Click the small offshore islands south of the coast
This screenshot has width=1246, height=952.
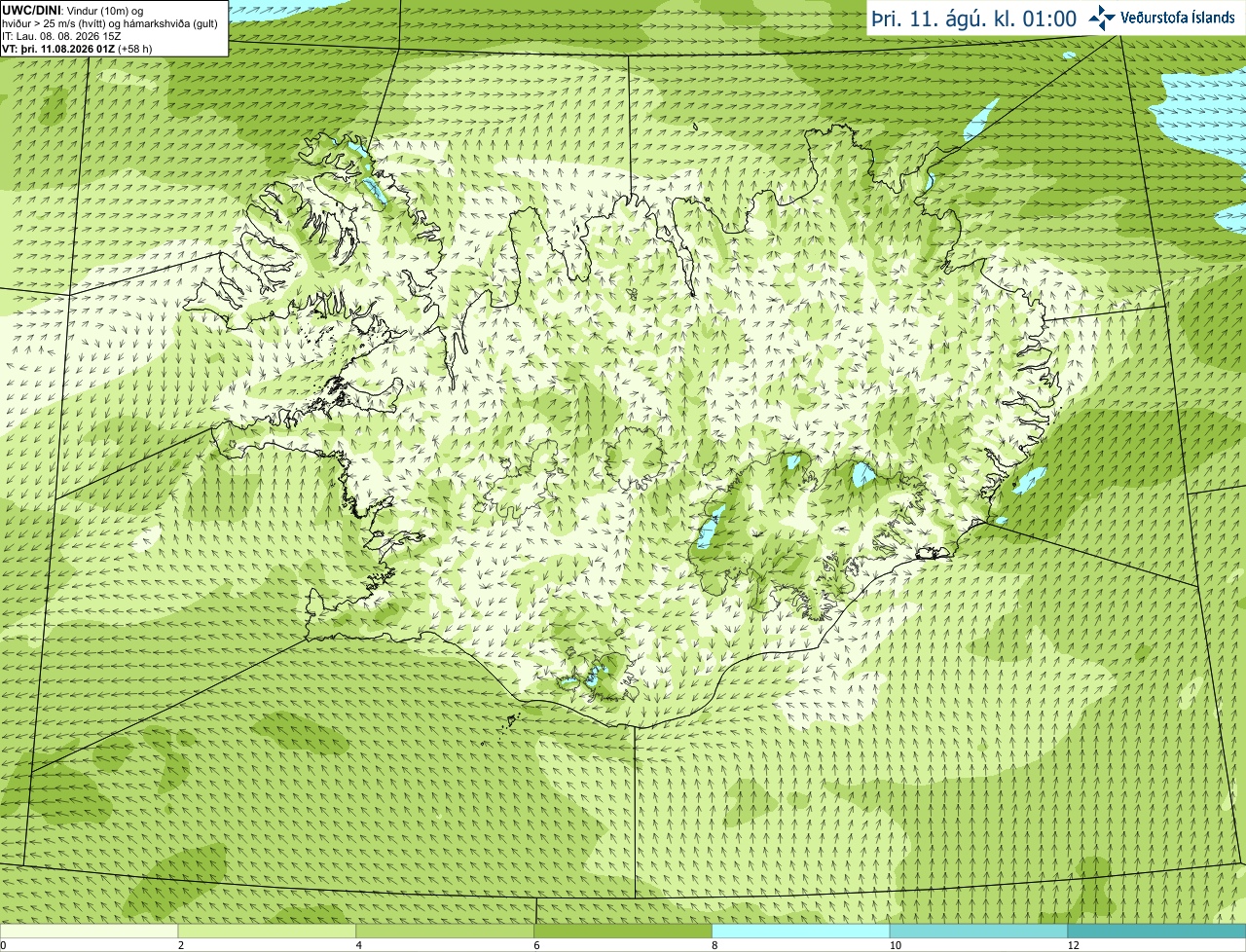click(x=513, y=721)
